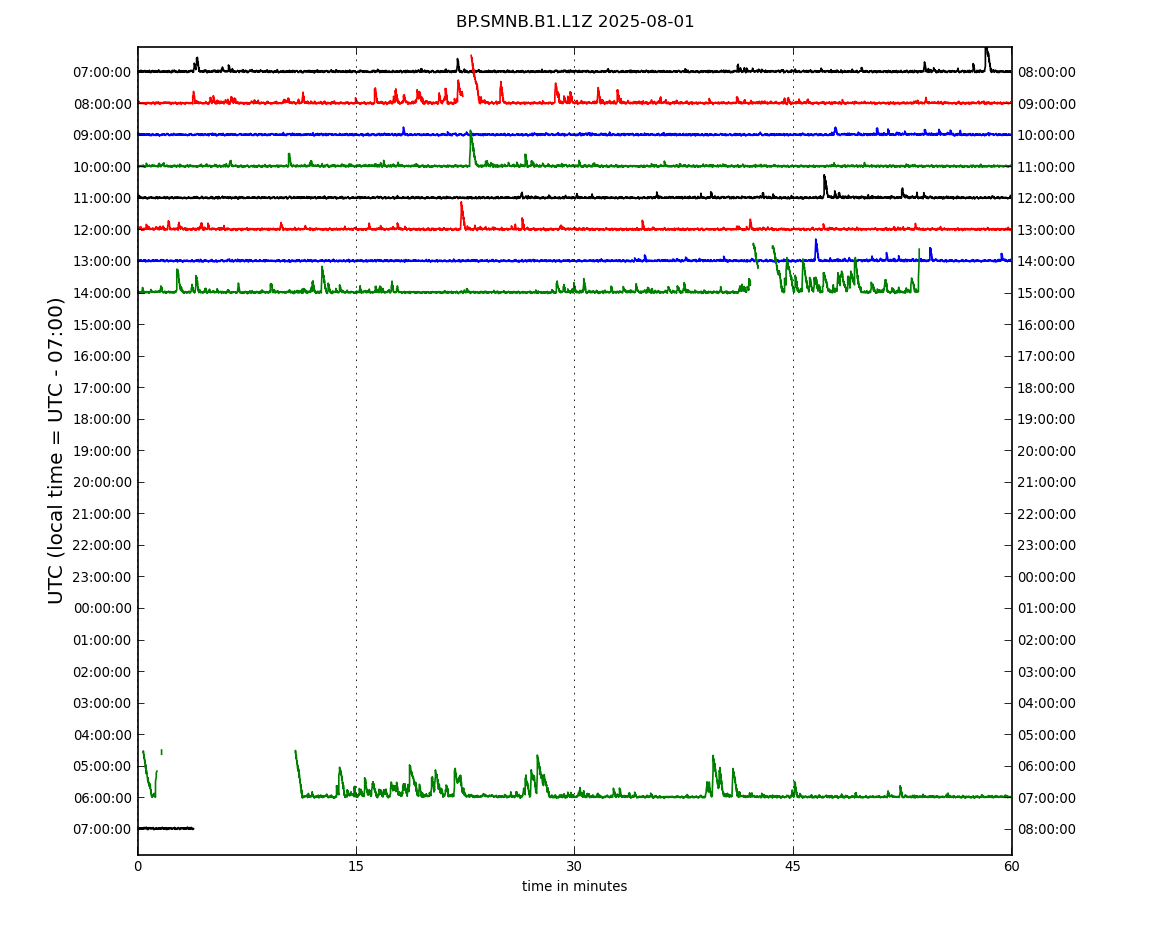The height and width of the screenshot is (950, 1150).
Task: Click the right-axis time label 15:00:00
Action: click(x=1047, y=293)
